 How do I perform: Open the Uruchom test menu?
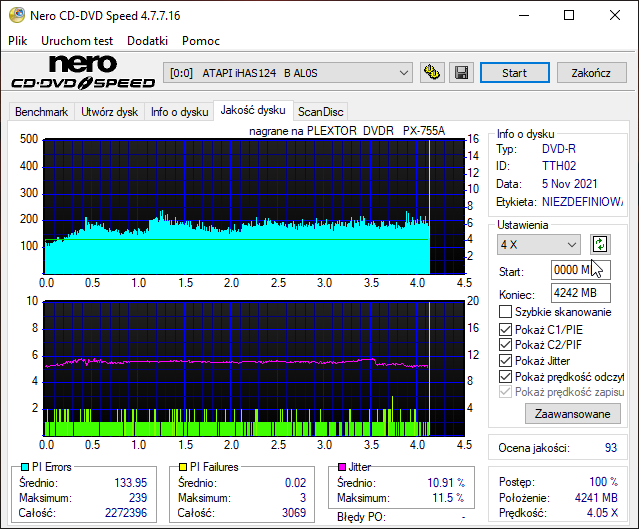pos(77,41)
